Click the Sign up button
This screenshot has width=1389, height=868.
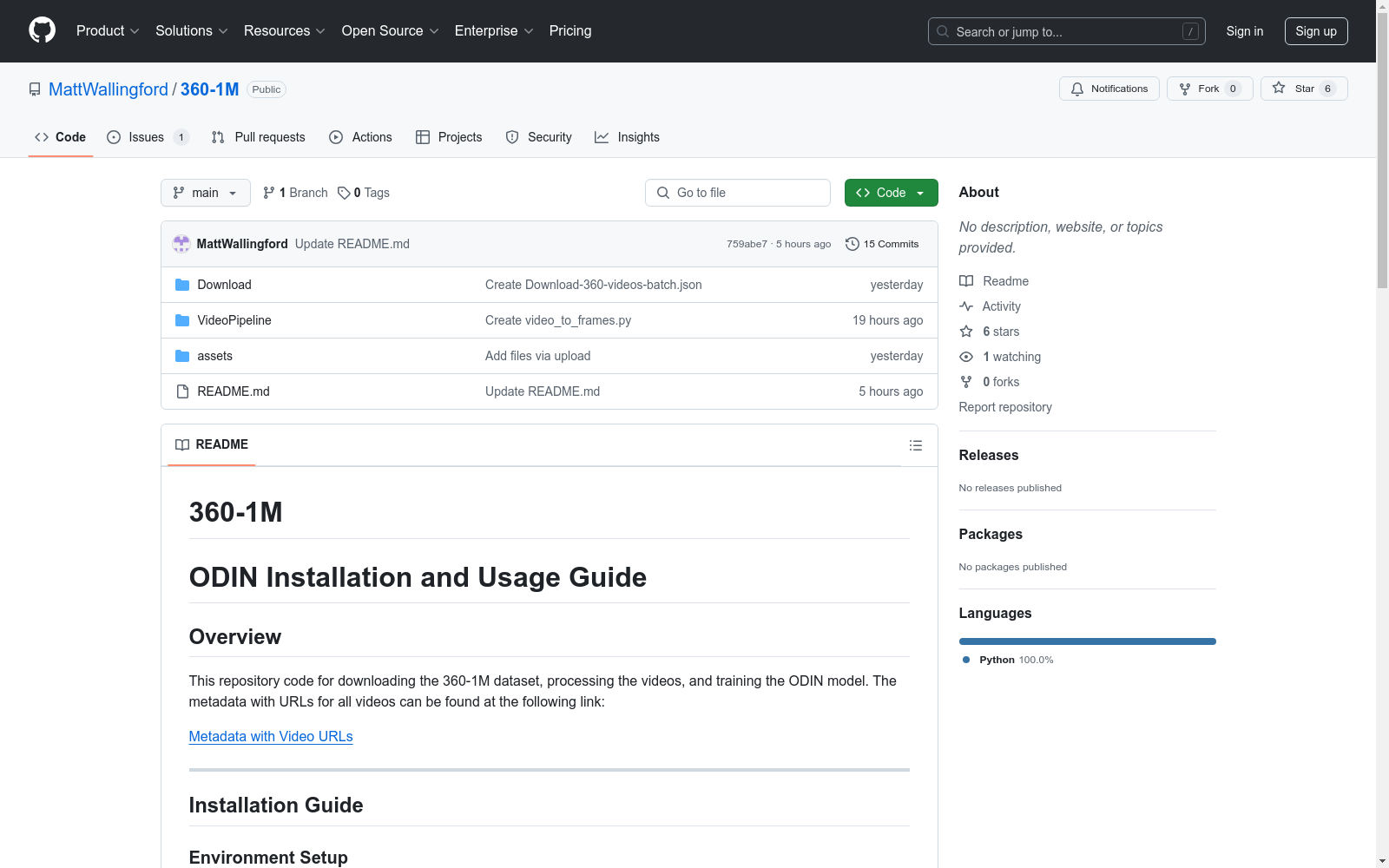1316,31
